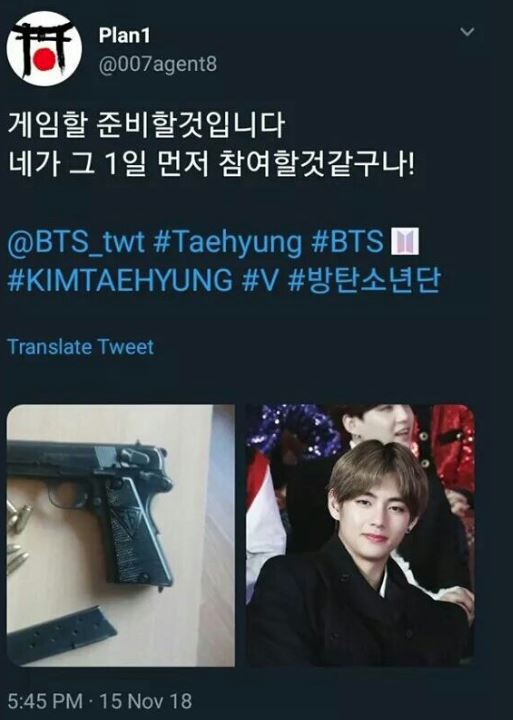The image size is (513, 720).
Task: Click the second line of Korean tweet text
Action: point(211,164)
